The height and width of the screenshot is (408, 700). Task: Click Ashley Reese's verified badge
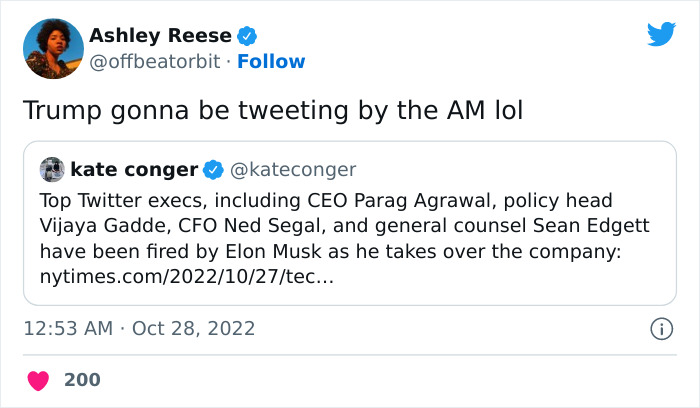tap(247, 36)
